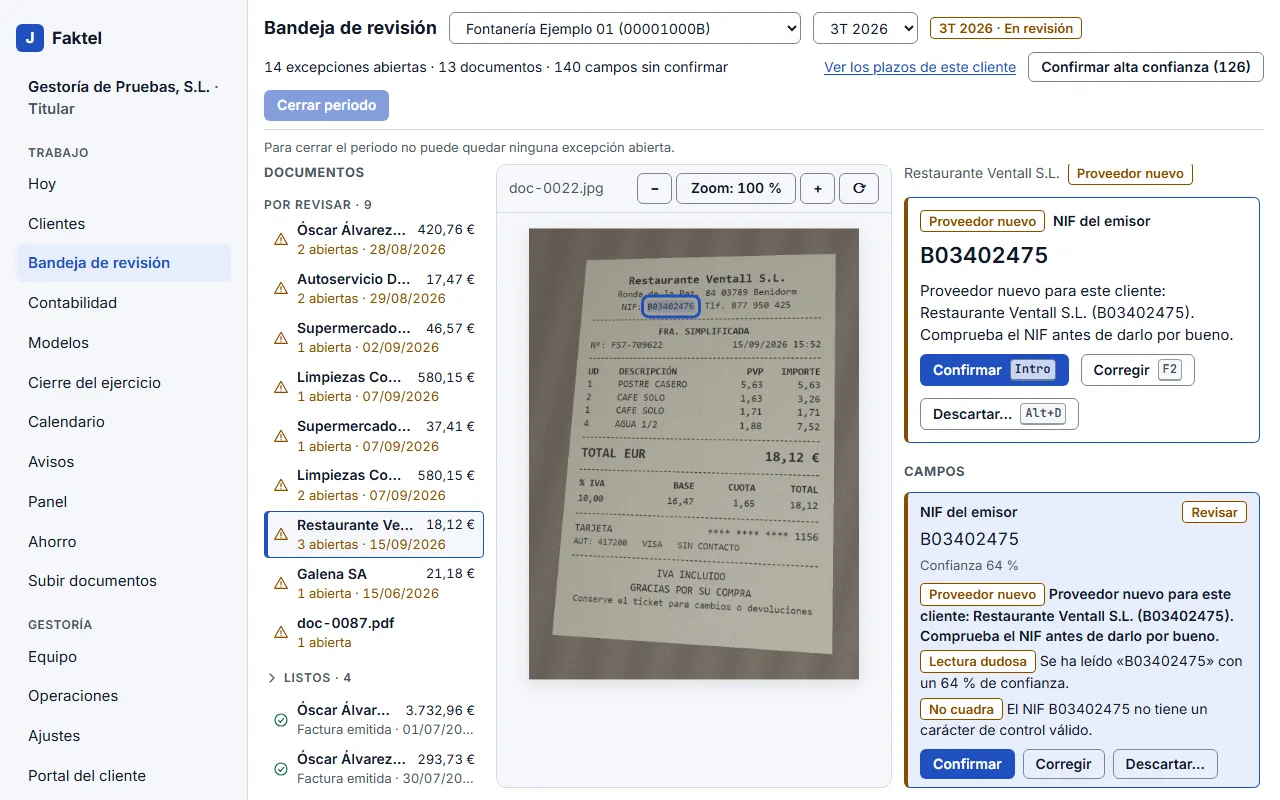Click warning icon beside Restaurante Ve... document

pyautogui.click(x=281, y=534)
